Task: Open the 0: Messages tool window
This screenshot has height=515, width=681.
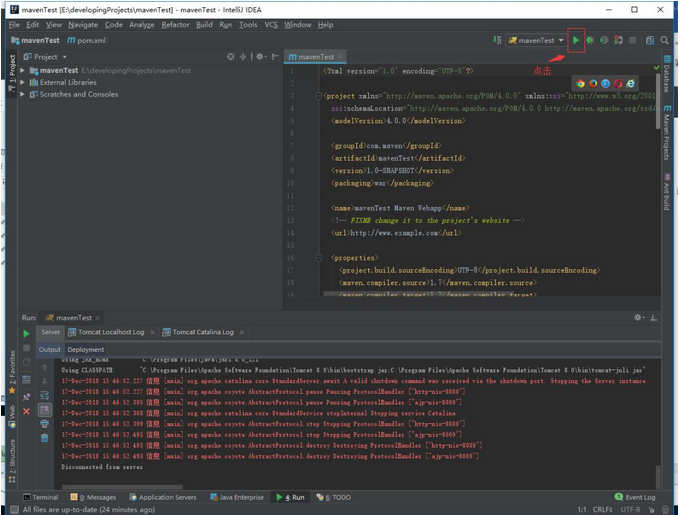Action: (x=93, y=497)
